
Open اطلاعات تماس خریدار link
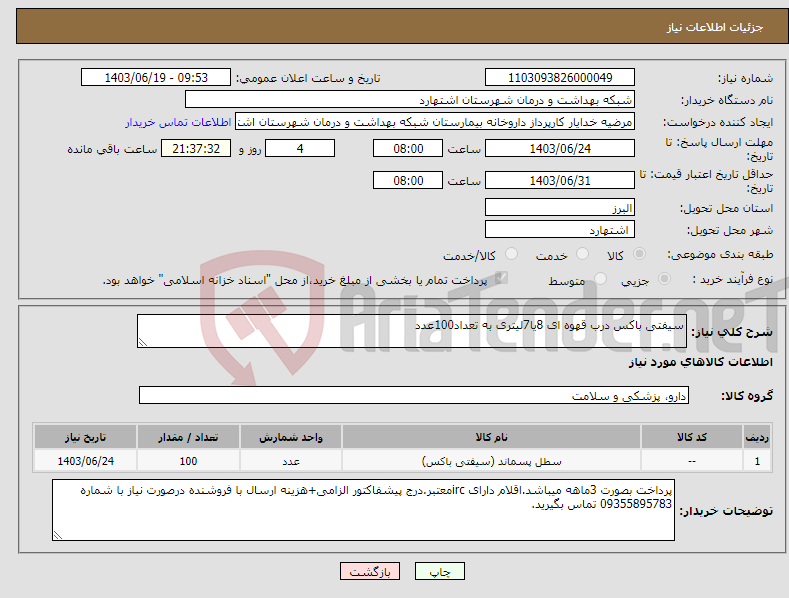(x=178, y=122)
